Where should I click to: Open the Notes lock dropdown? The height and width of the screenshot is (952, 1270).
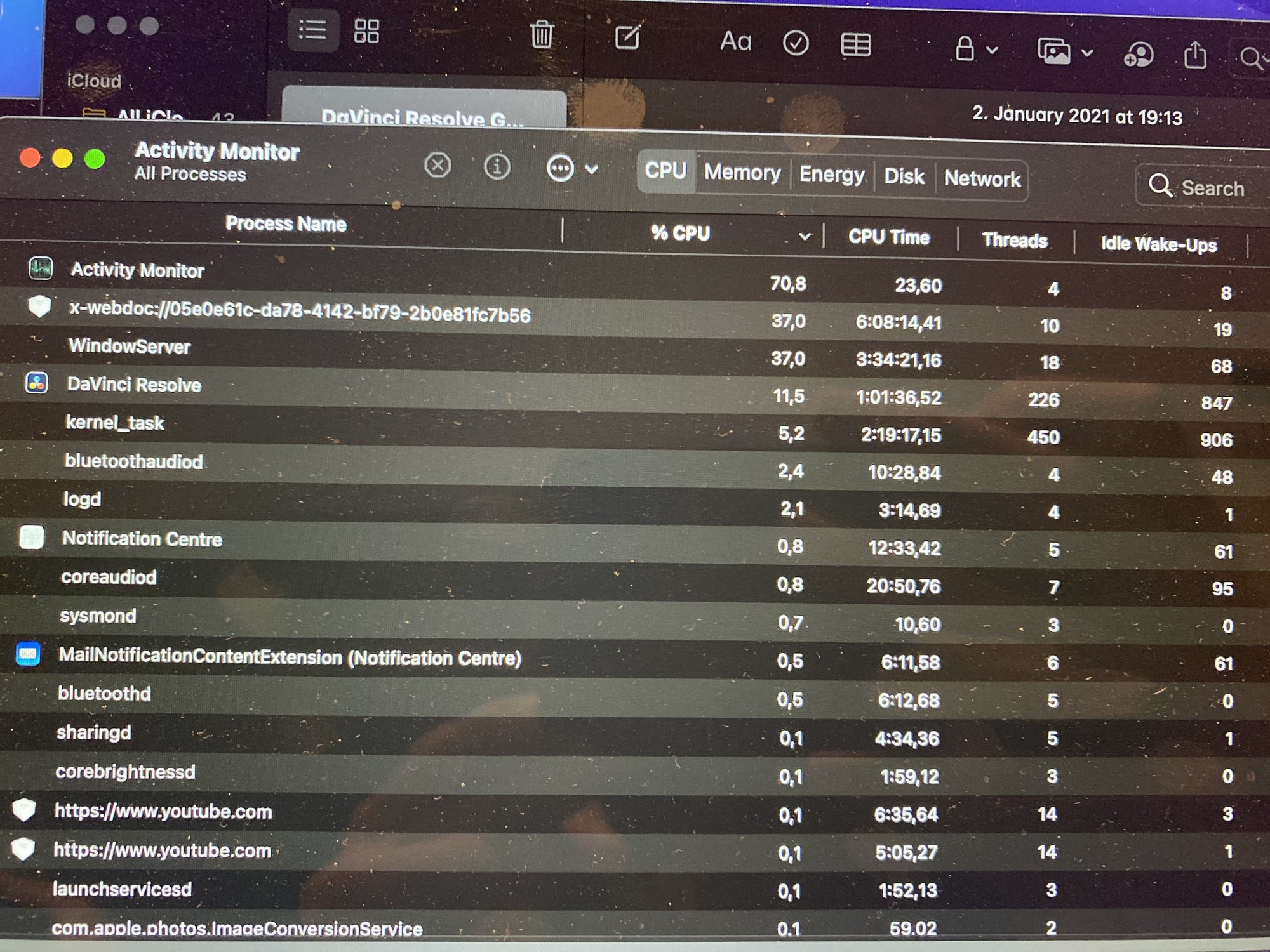[975, 50]
